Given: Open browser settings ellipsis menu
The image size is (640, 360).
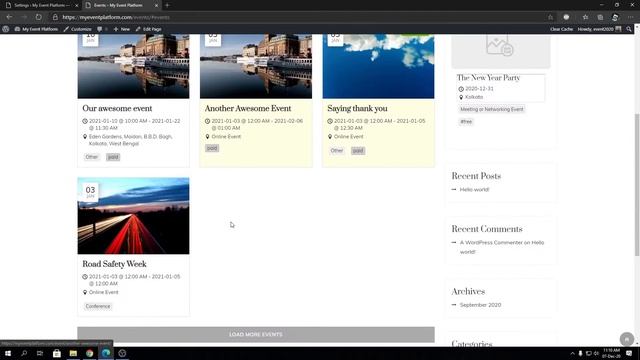Looking at the screenshot, I should pos(630,17).
